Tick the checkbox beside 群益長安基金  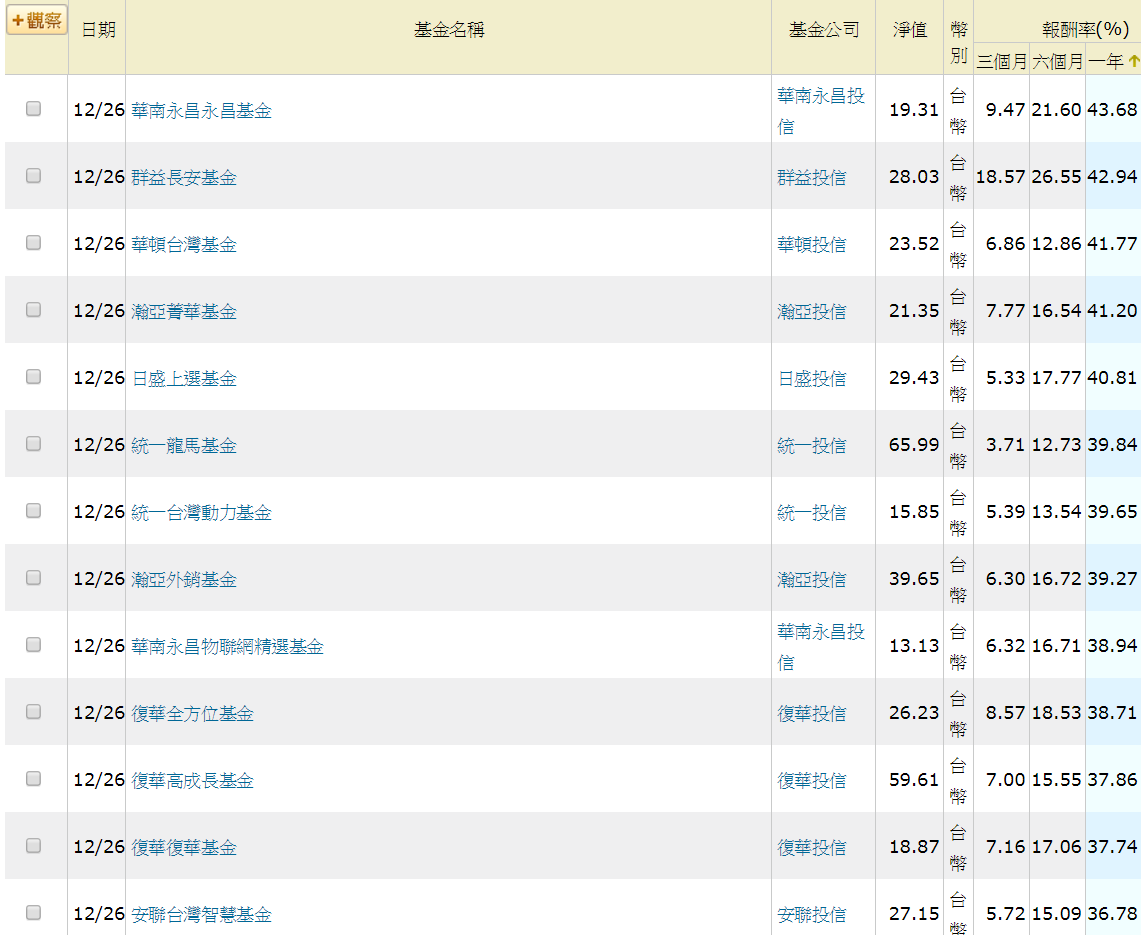click(x=33, y=176)
